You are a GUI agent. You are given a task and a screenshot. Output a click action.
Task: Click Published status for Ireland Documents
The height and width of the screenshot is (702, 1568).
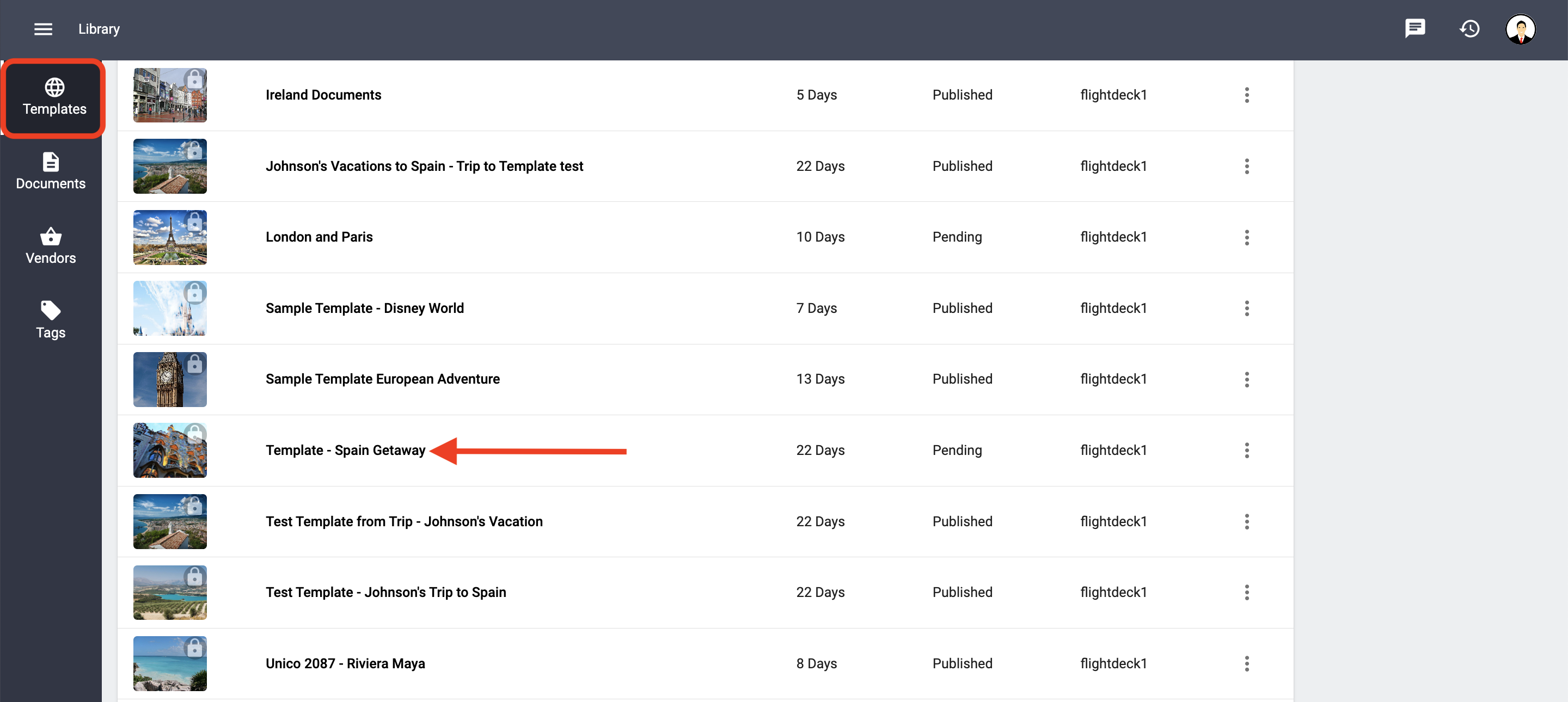click(963, 95)
